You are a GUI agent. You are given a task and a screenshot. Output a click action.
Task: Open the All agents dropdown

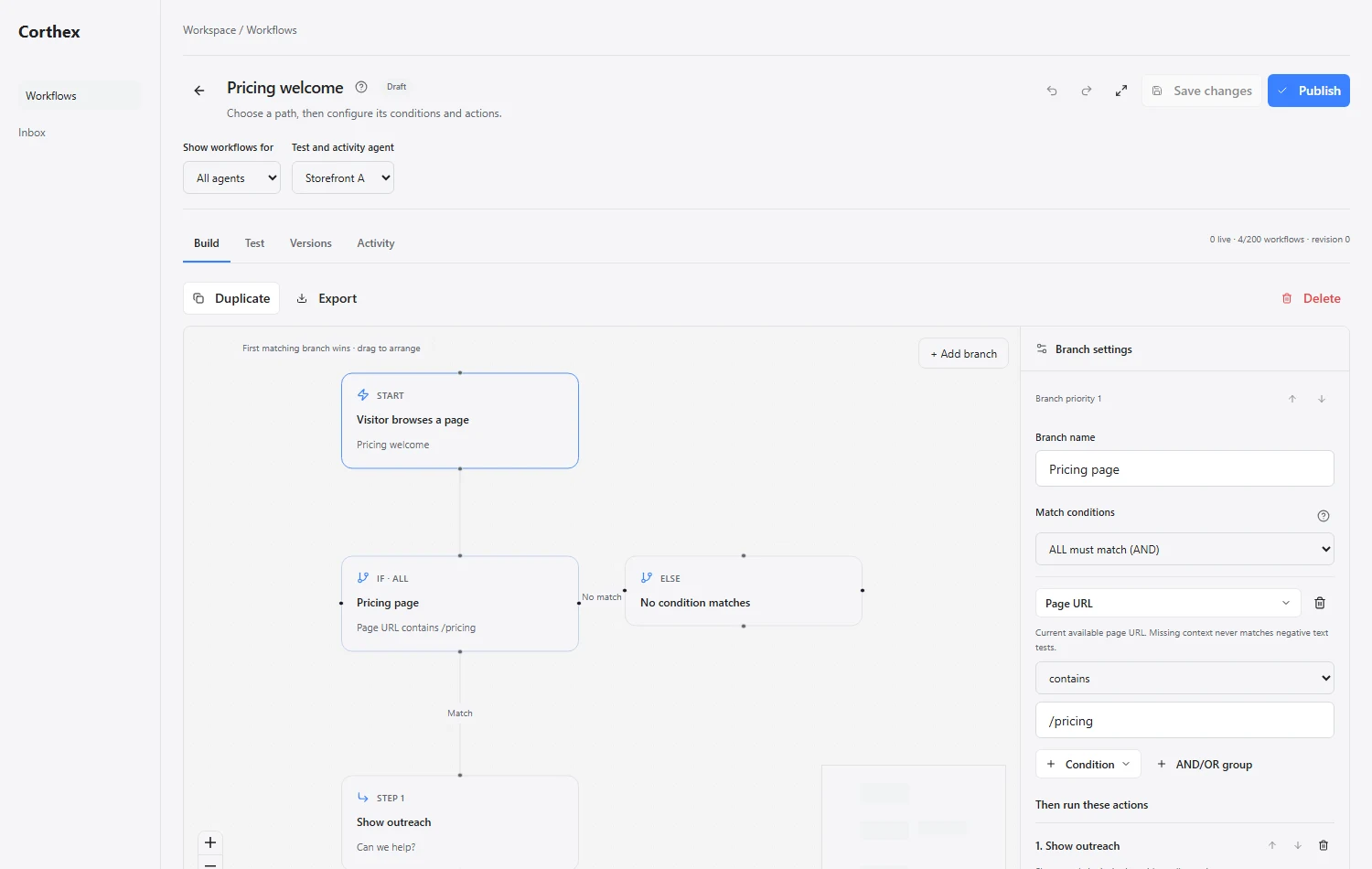pyautogui.click(x=232, y=178)
